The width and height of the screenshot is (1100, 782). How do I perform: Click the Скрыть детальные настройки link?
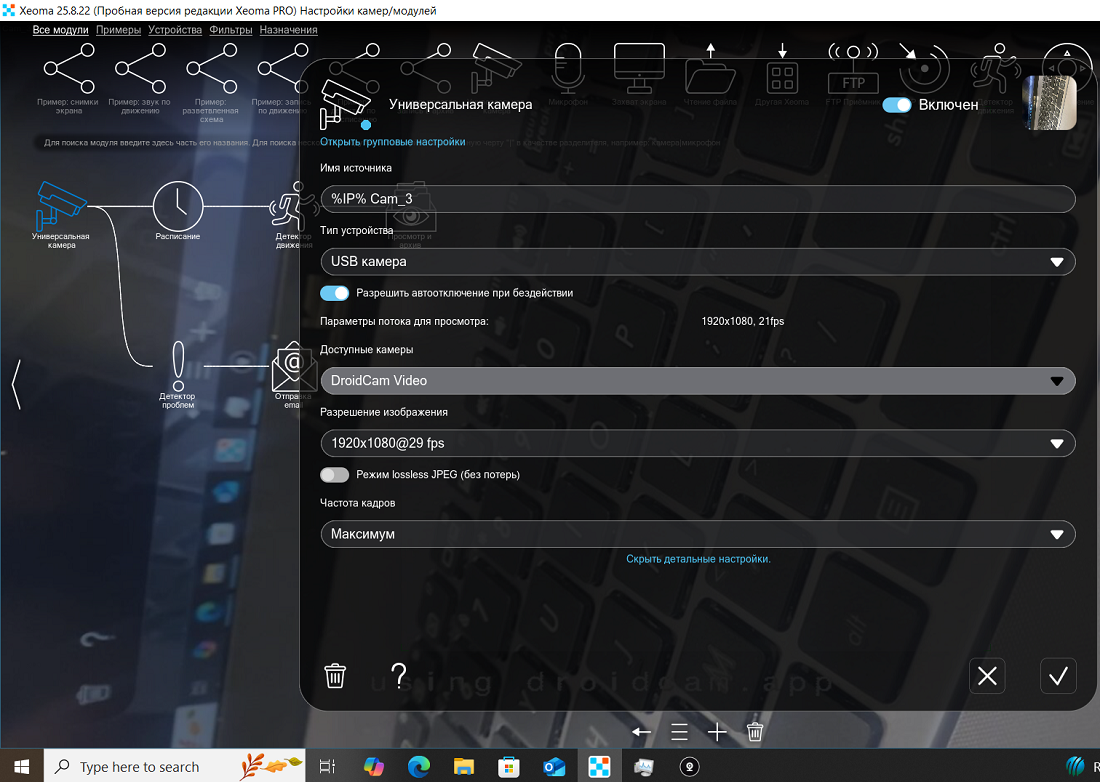click(x=698, y=559)
